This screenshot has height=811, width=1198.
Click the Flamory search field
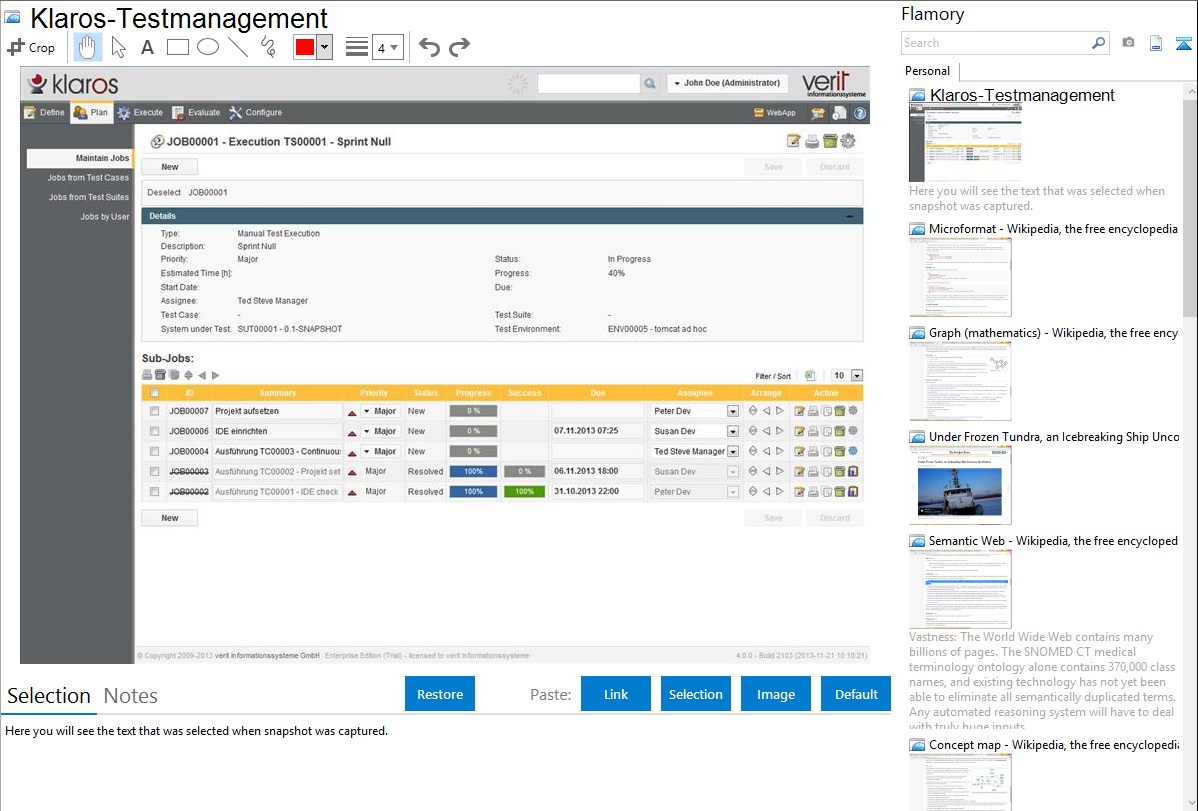point(995,43)
